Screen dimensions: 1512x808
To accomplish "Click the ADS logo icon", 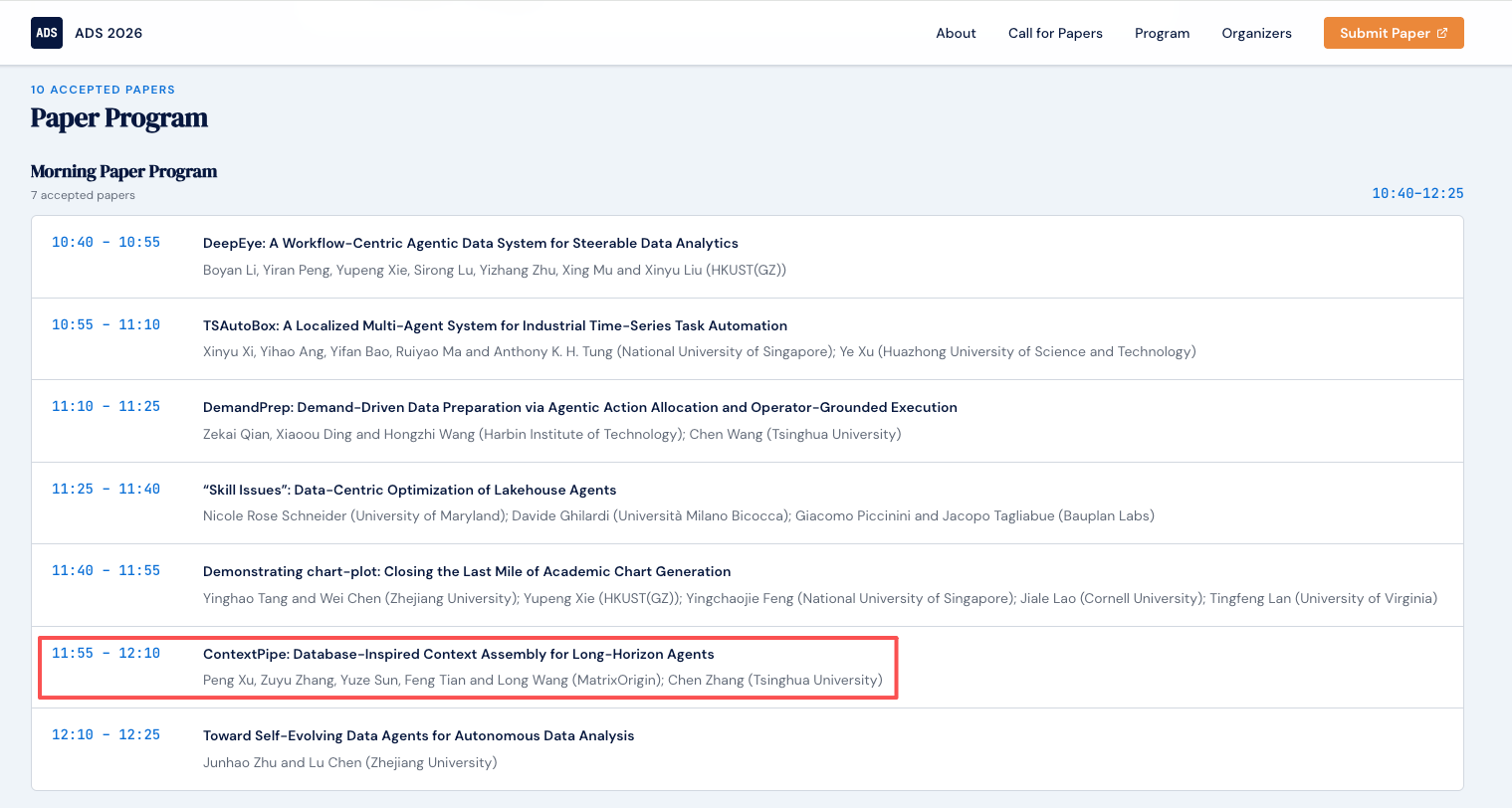I will point(47,33).
